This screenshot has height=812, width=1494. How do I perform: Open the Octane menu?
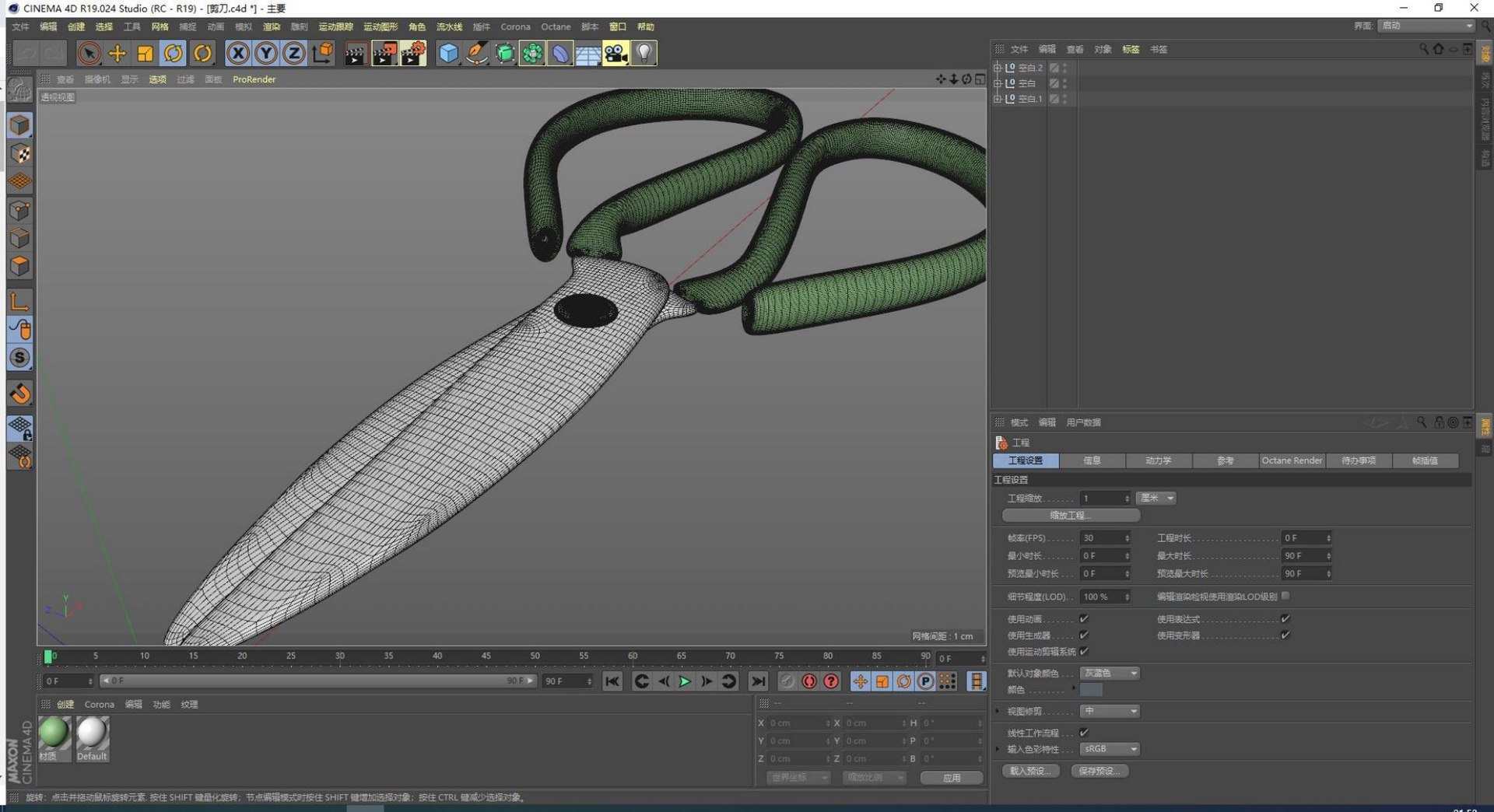[x=556, y=26]
